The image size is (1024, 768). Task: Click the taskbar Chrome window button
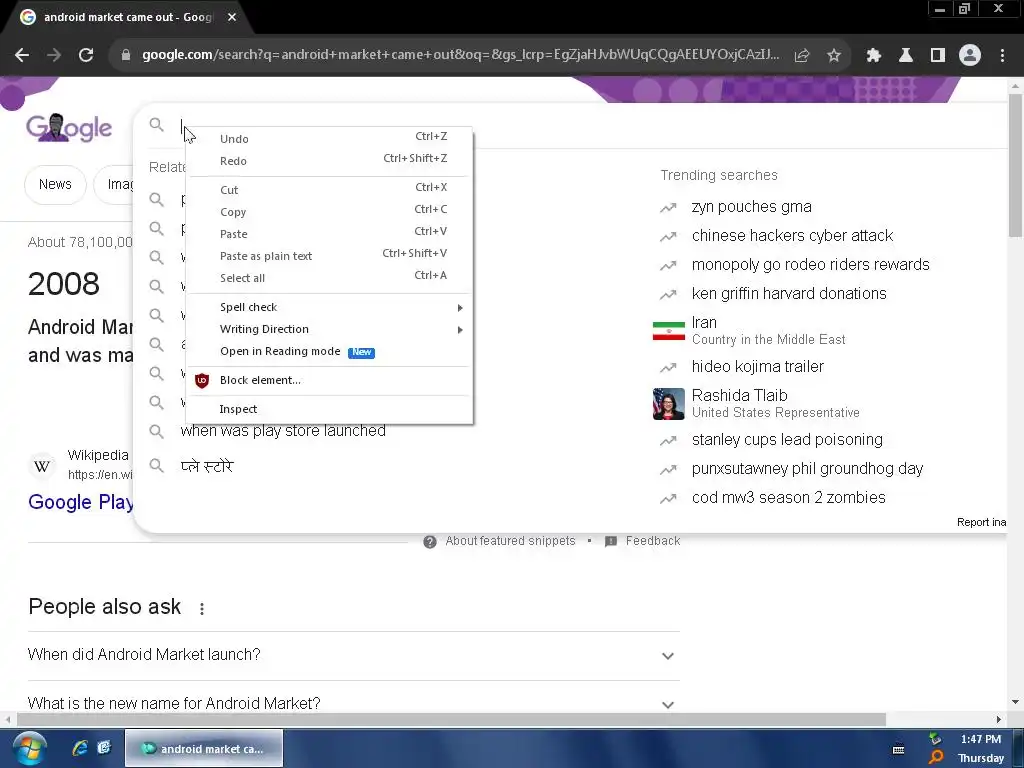tap(204, 748)
